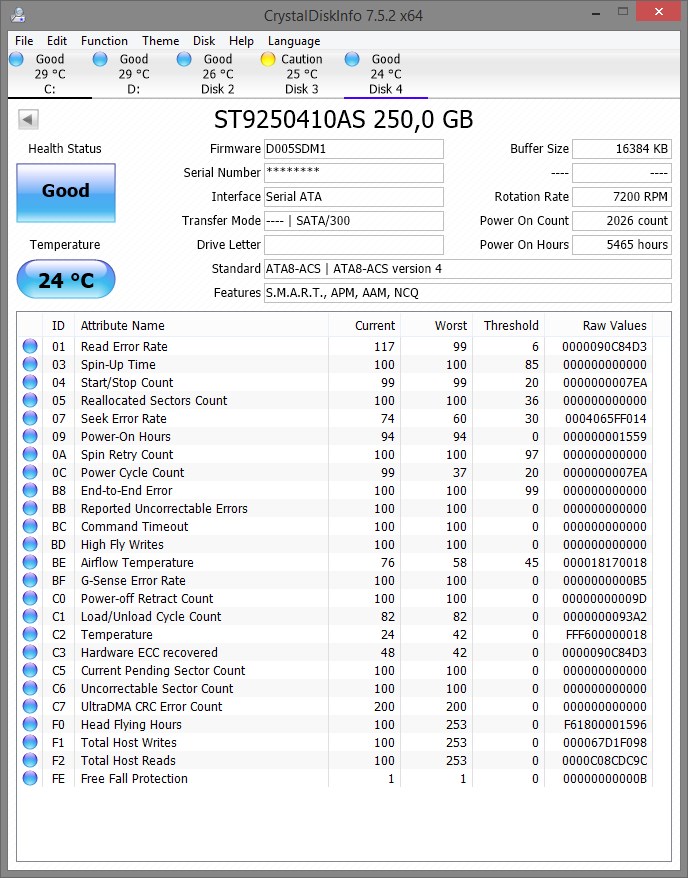This screenshot has width=688, height=878.
Task: Click the Good health status button
Action: click(66, 193)
